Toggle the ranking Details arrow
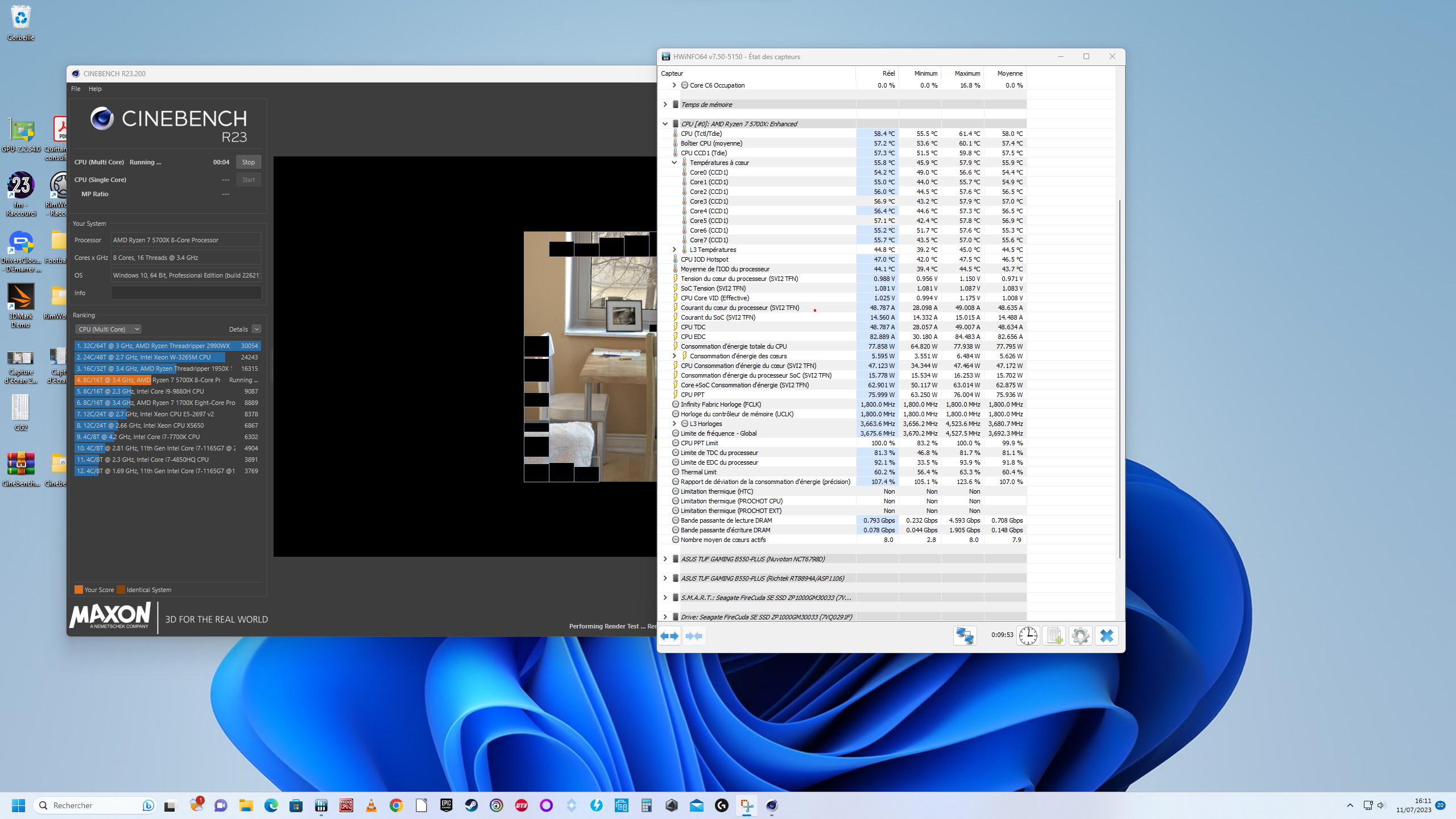 tap(257, 329)
